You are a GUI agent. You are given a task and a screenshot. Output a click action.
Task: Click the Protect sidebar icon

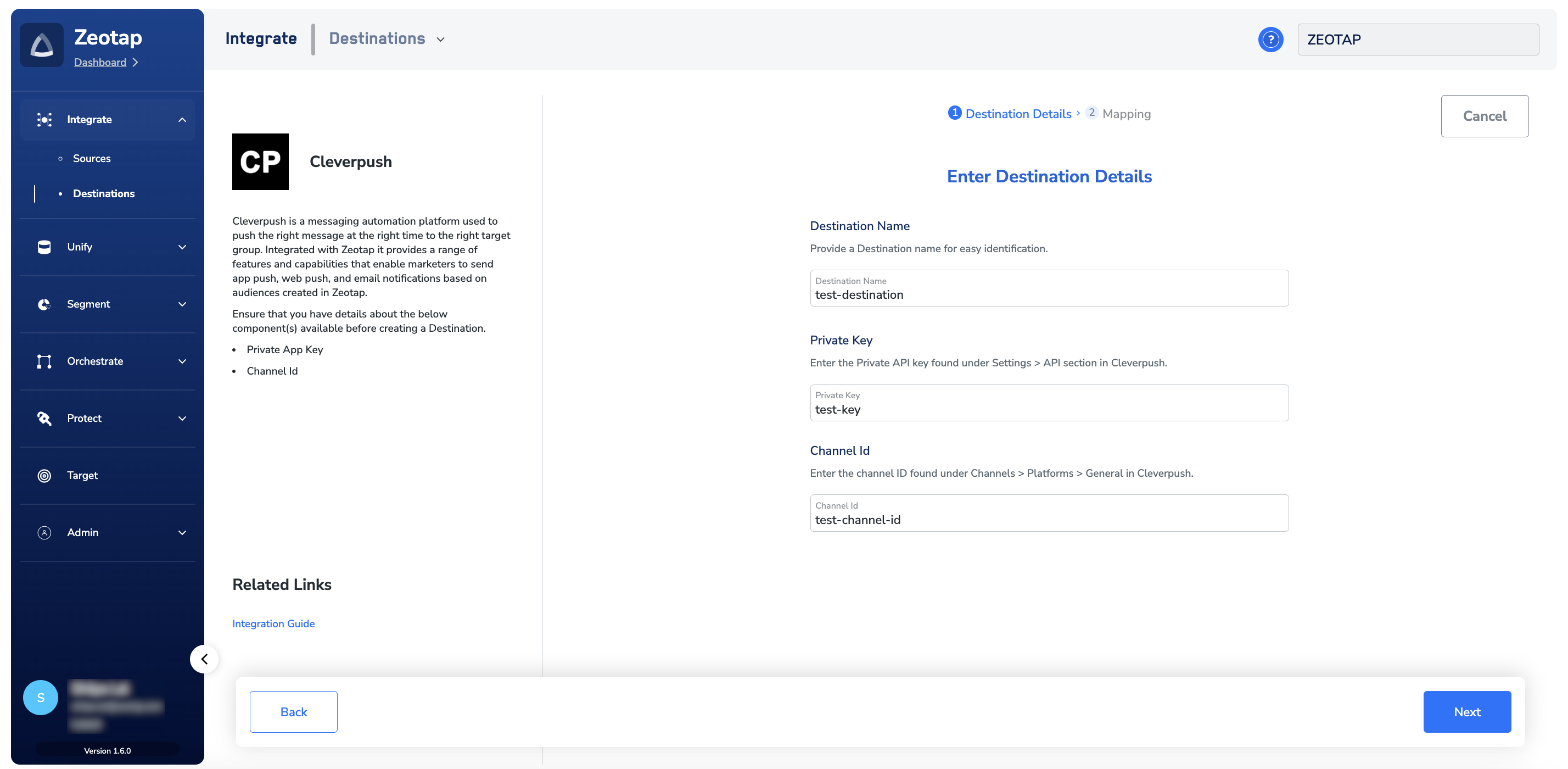coord(44,419)
